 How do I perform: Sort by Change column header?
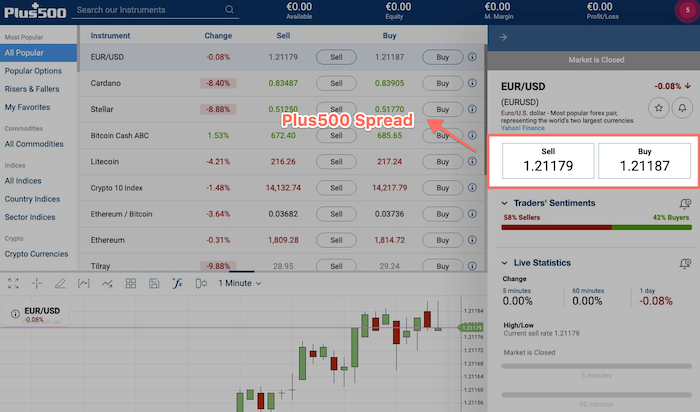click(218, 35)
